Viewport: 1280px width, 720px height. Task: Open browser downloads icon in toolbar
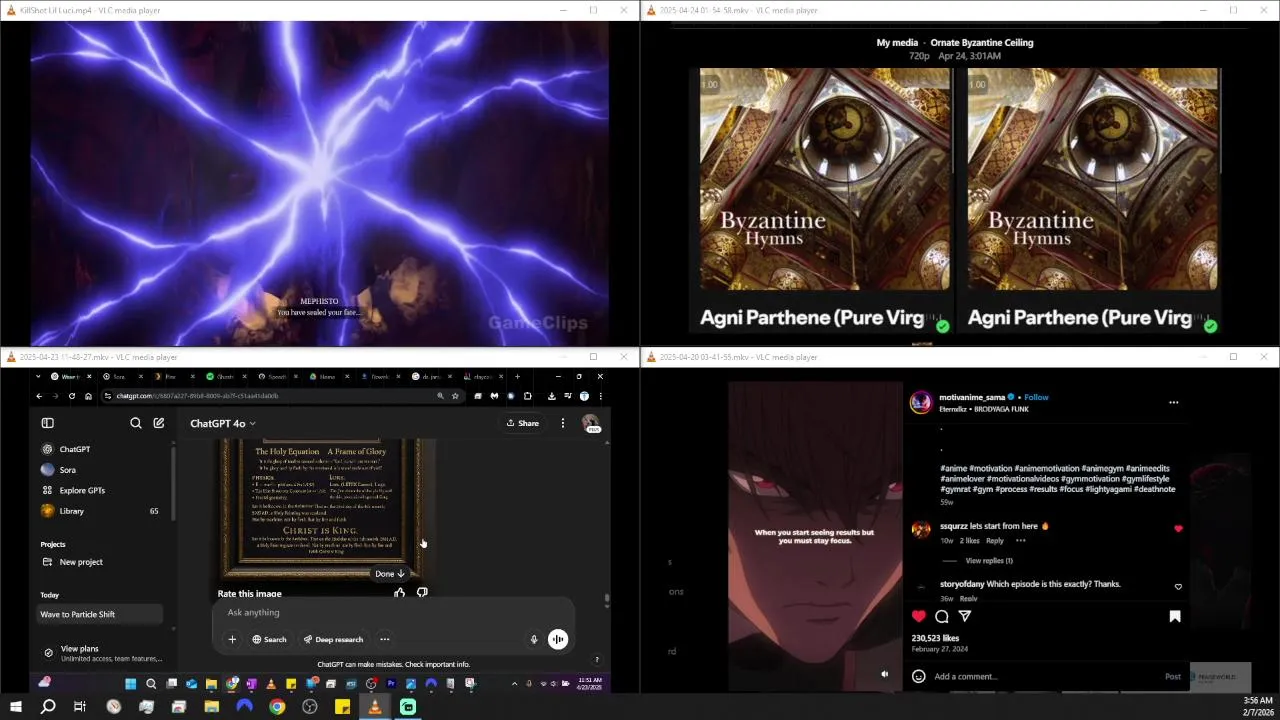pos(551,396)
